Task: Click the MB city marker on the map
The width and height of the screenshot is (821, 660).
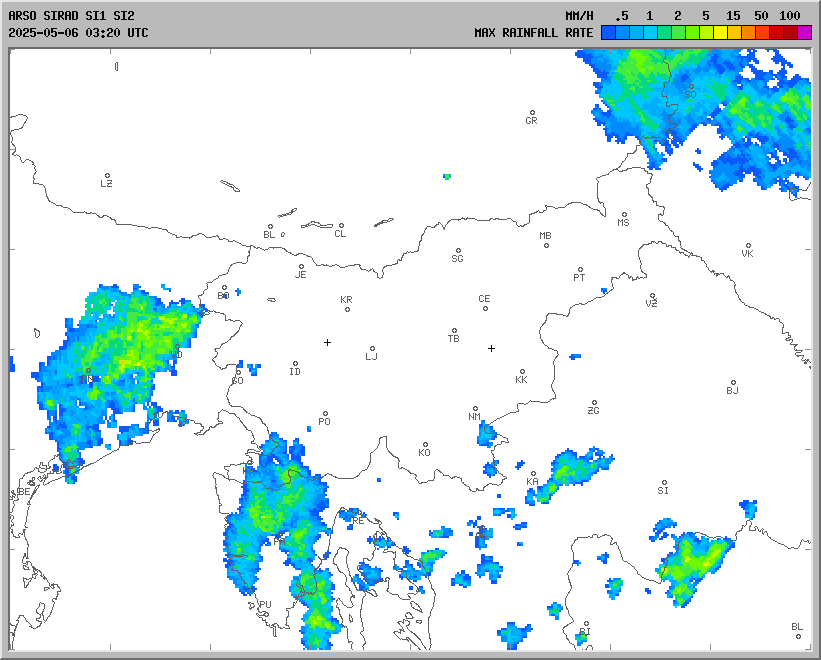Action: [x=546, y=245]
